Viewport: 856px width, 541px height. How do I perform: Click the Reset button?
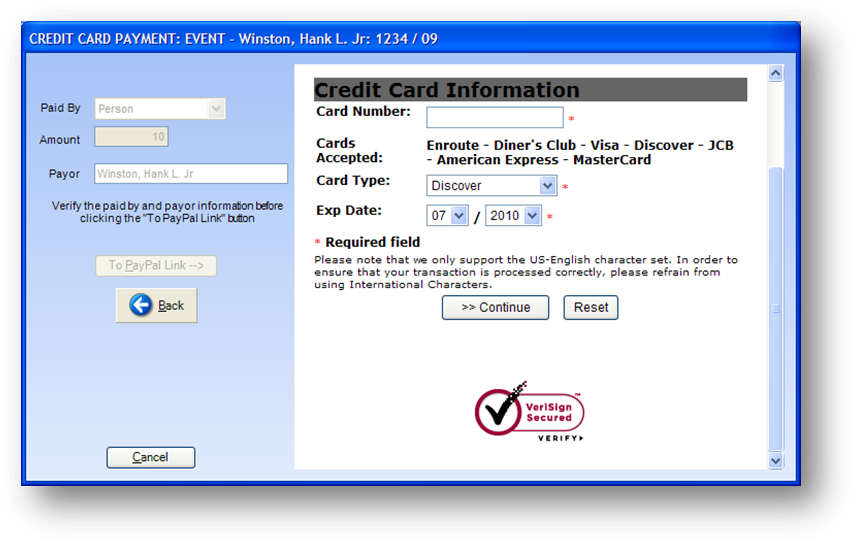point(591,307)
